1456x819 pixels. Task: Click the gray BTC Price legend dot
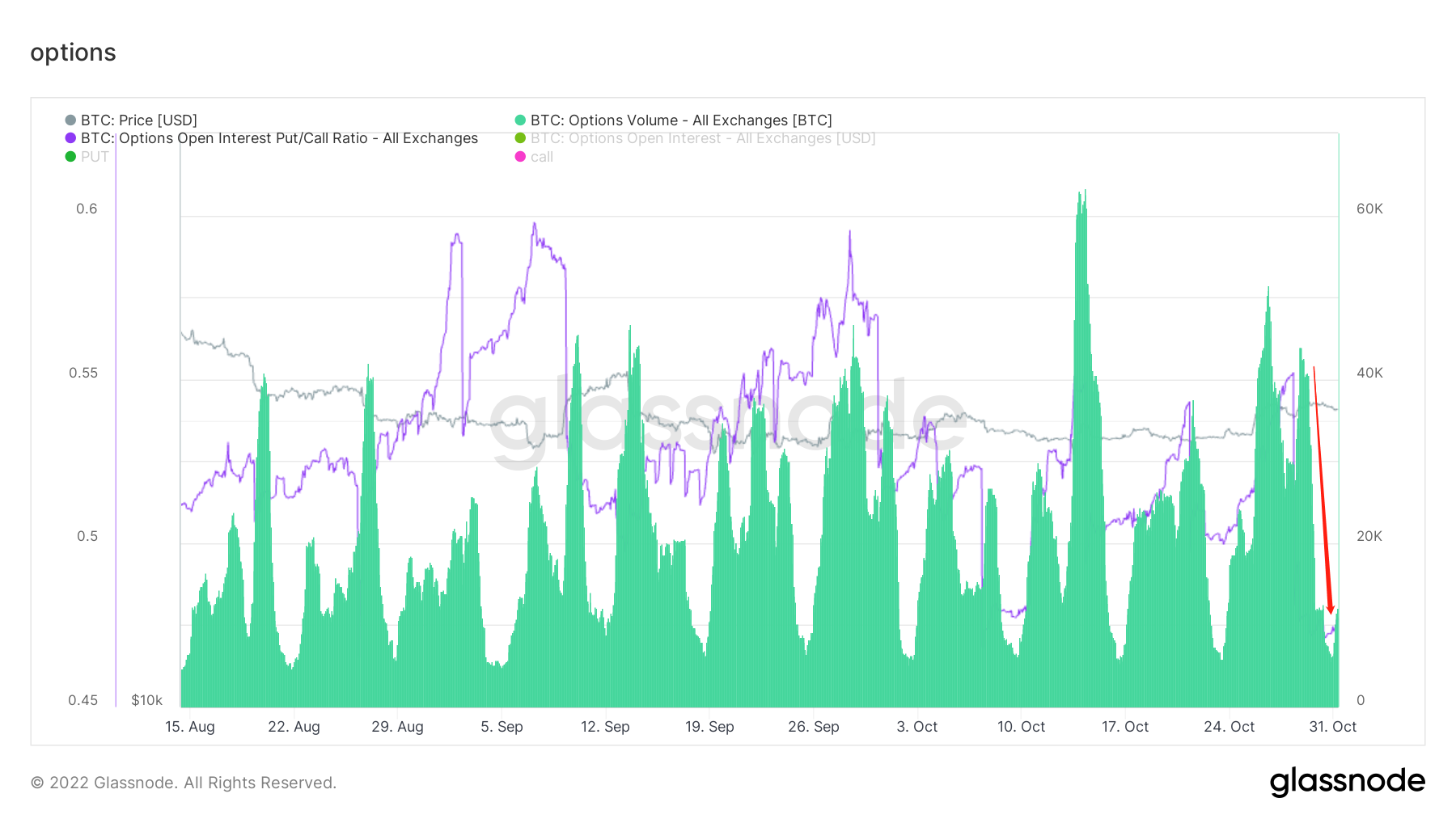coord(70,120)
